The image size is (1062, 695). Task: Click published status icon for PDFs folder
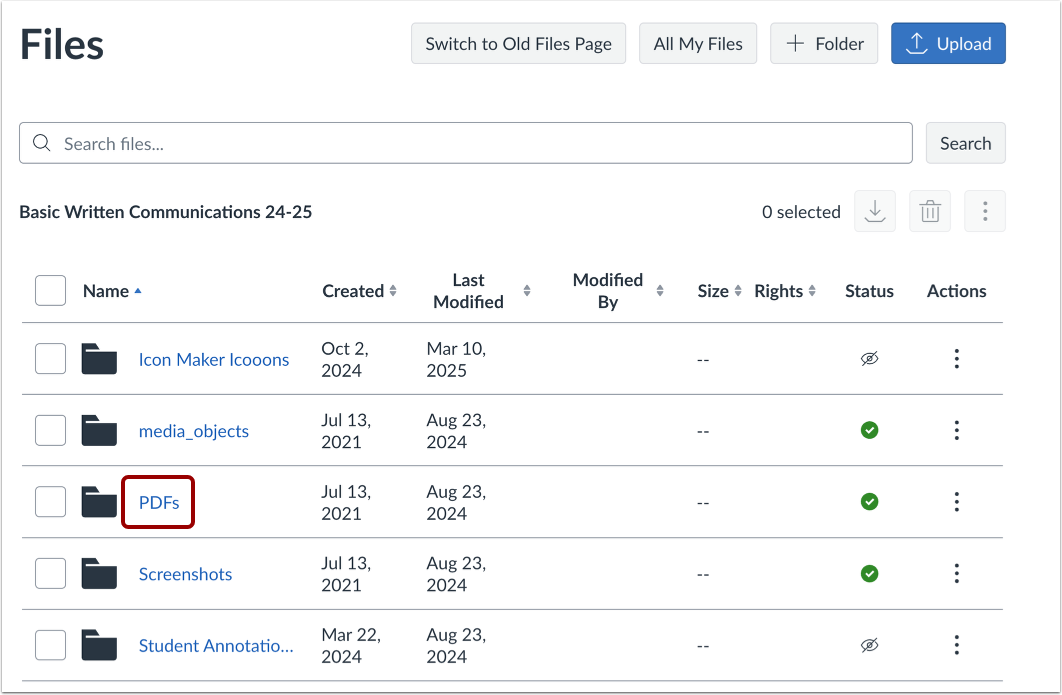[x=870, y=502]
